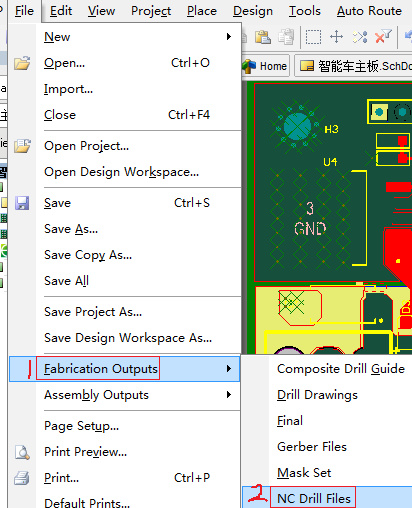Open the Auto Route menu
This screenshot has height=508, width=412.
click(x=369, y=11)
